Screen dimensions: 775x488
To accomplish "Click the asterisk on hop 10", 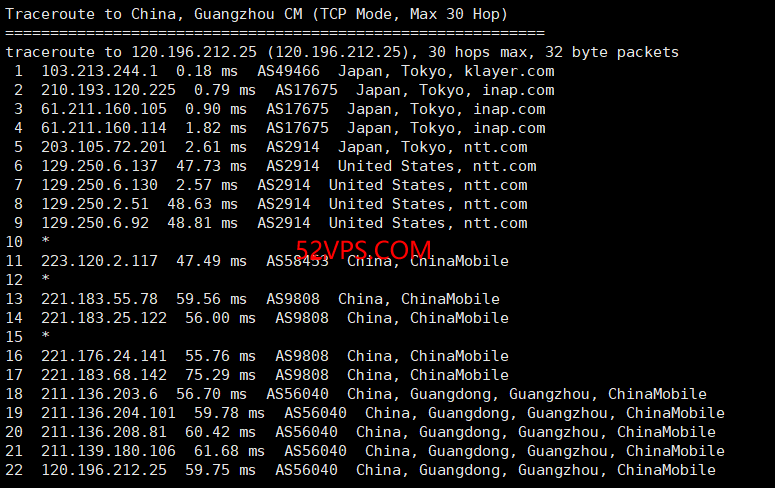I will click(45, 241).
